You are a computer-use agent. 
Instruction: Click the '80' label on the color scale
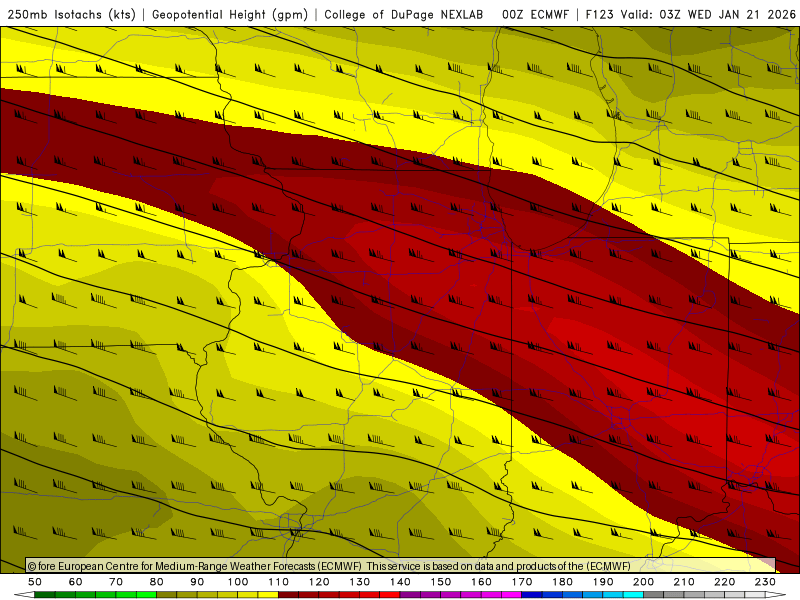pyautogui.click(x=157, y=582)
